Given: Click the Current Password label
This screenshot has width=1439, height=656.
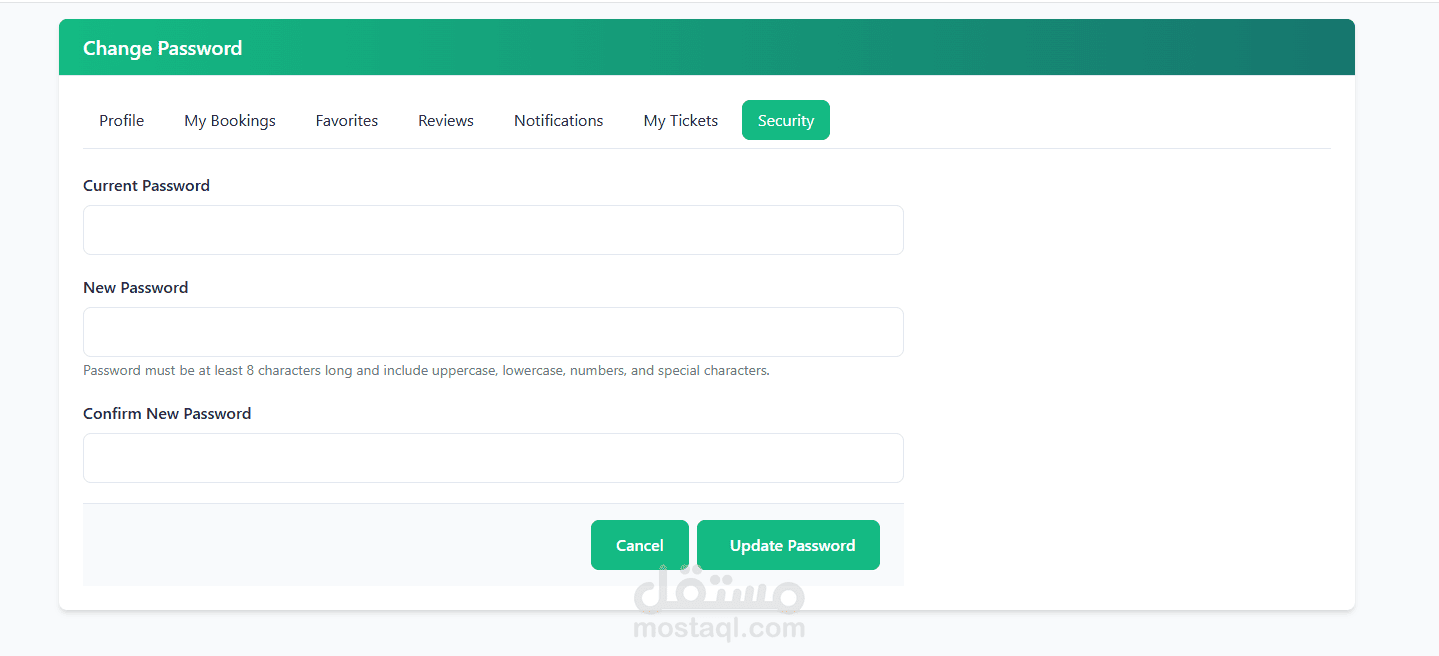Looking at the screenshot, I should (x=146, y=185).
